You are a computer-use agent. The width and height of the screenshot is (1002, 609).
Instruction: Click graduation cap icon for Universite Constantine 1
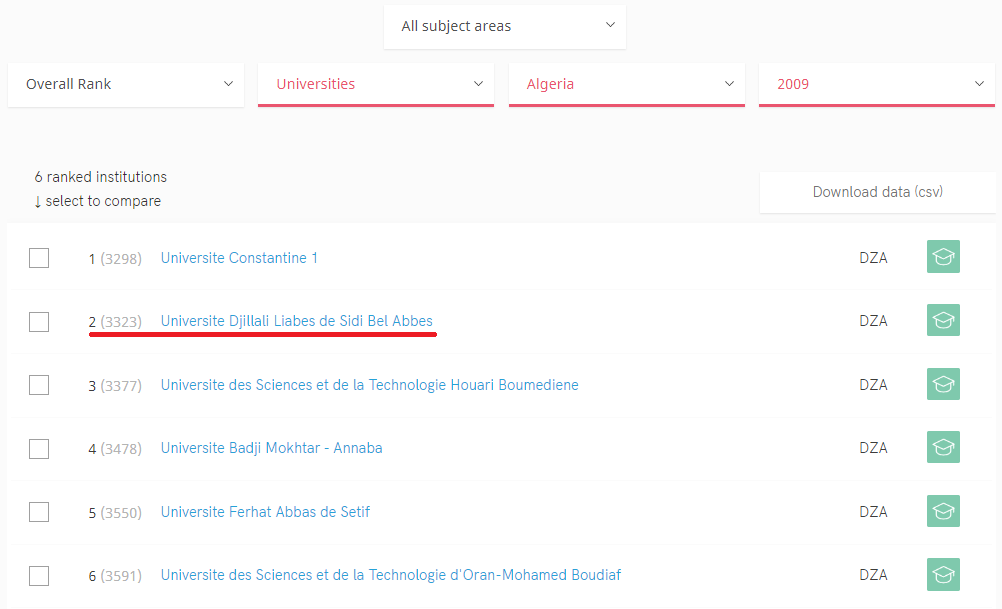(x=943, y=257)
